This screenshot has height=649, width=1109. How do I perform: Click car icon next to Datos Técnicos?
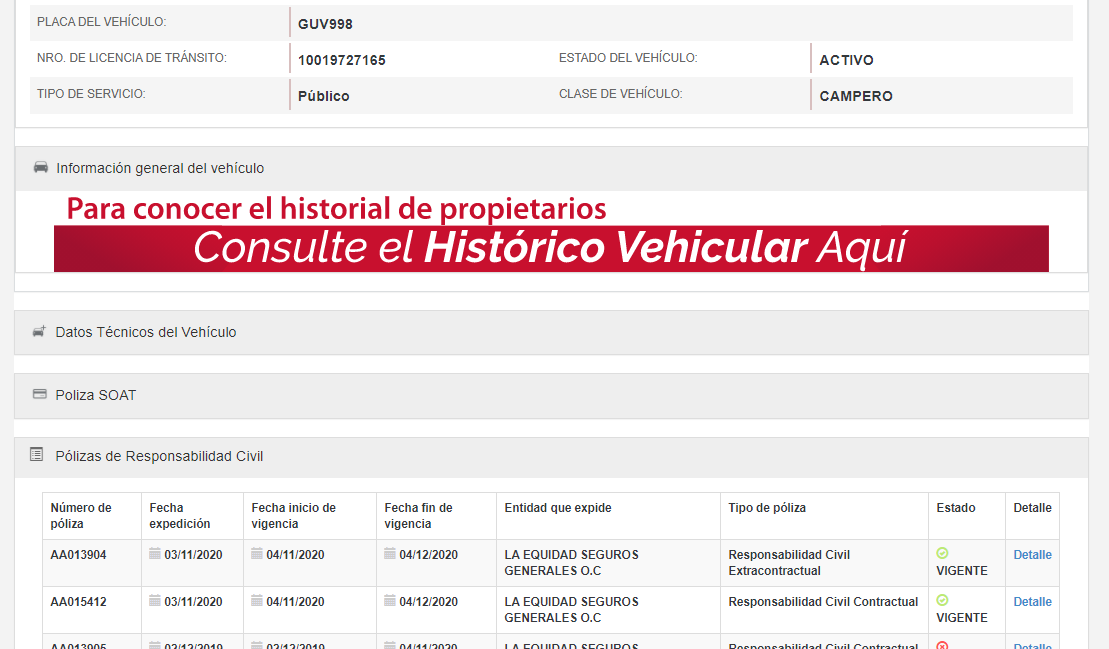click(x=40, y=332)
